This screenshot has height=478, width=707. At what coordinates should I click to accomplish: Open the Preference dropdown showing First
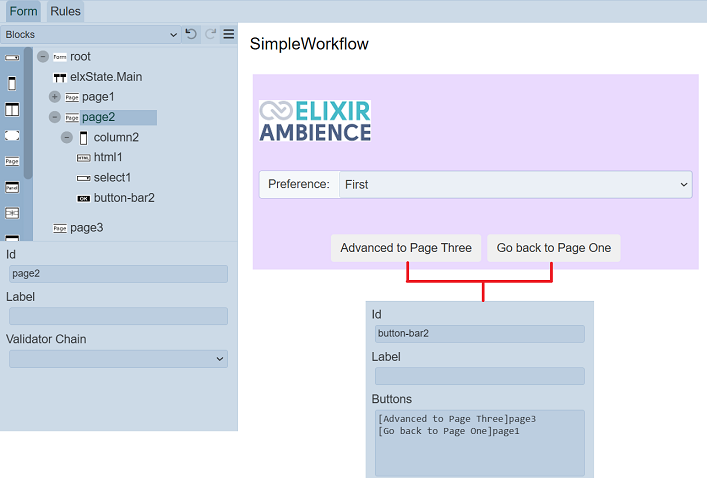click(x=515, y=185)
